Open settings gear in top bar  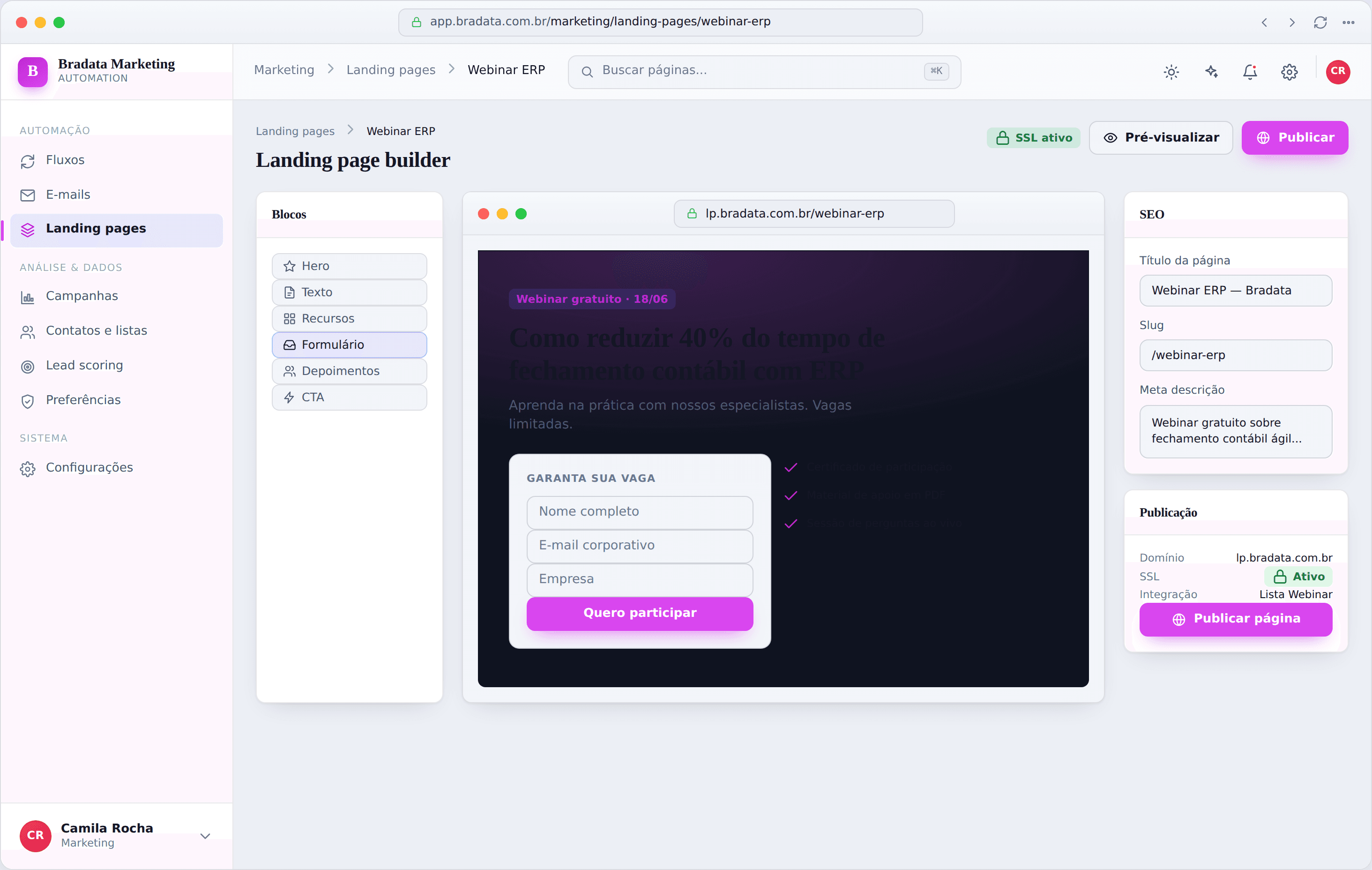tap(1290, 72)
